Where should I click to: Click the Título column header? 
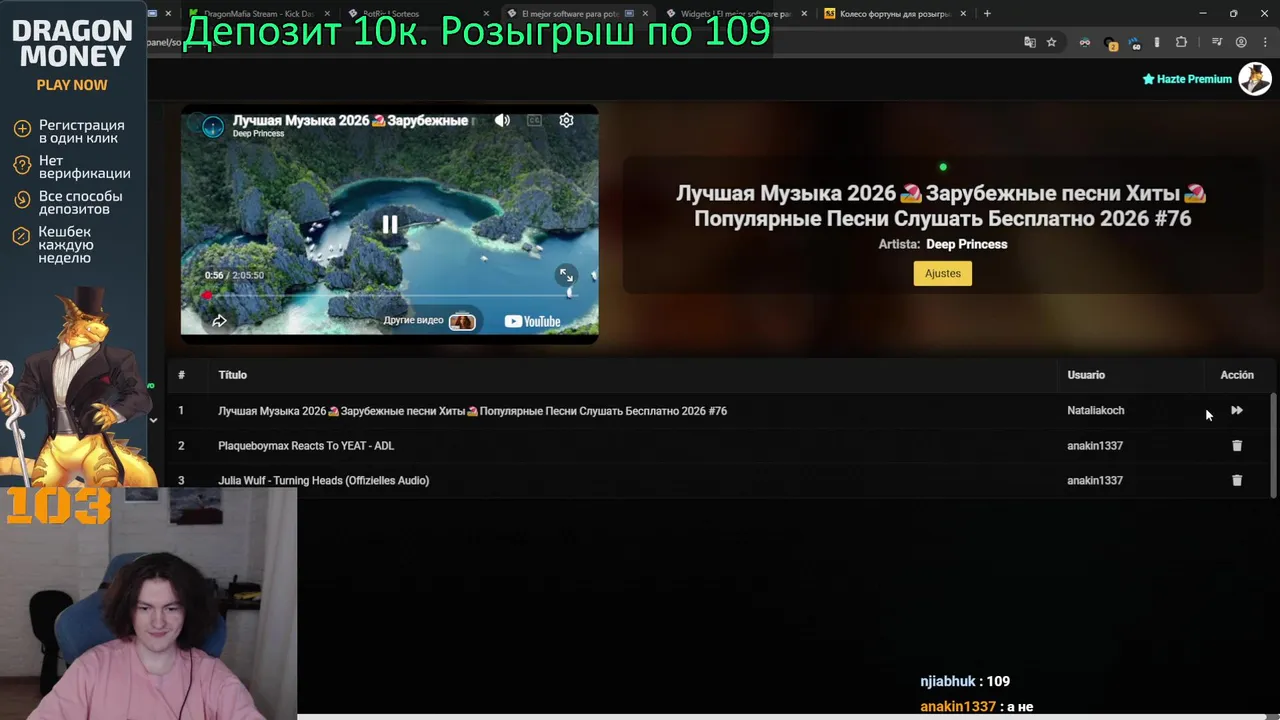point(232,375)
